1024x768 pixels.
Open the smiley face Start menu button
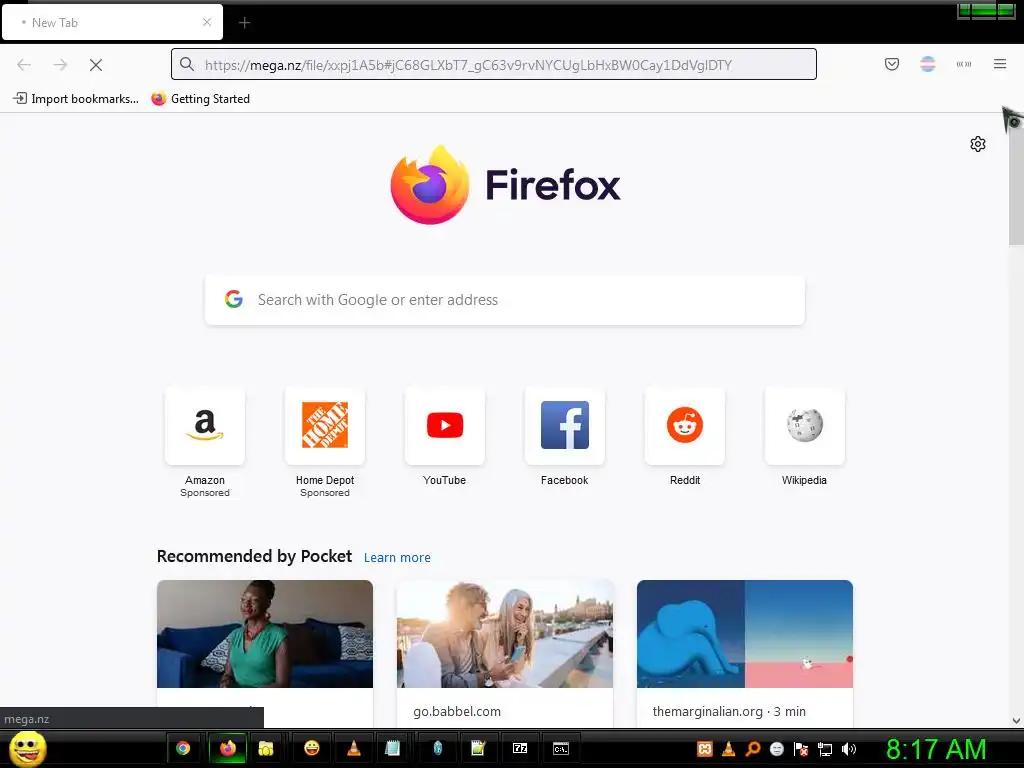[27, 748]
